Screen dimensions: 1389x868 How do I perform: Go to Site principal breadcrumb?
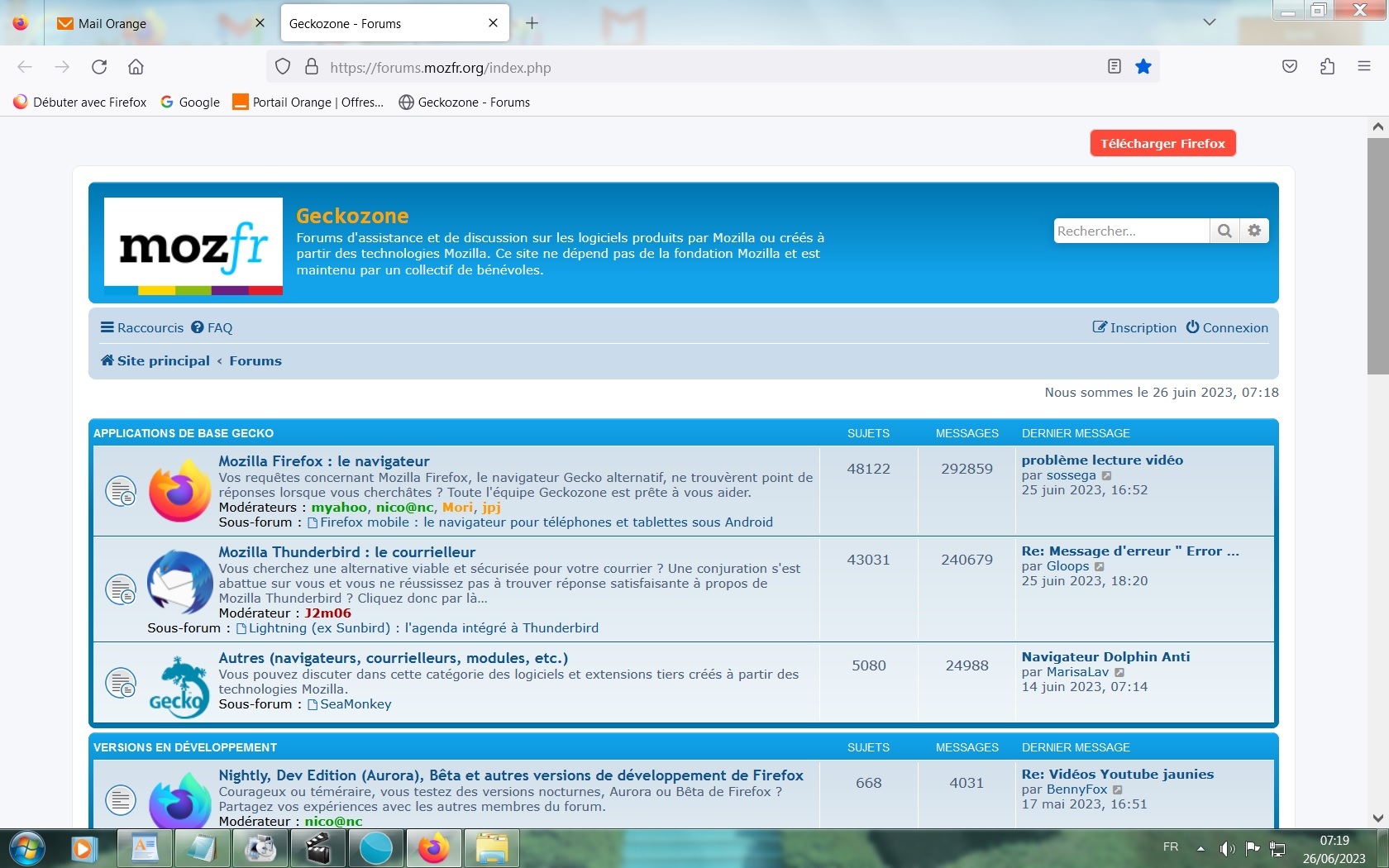coord(155,360)
